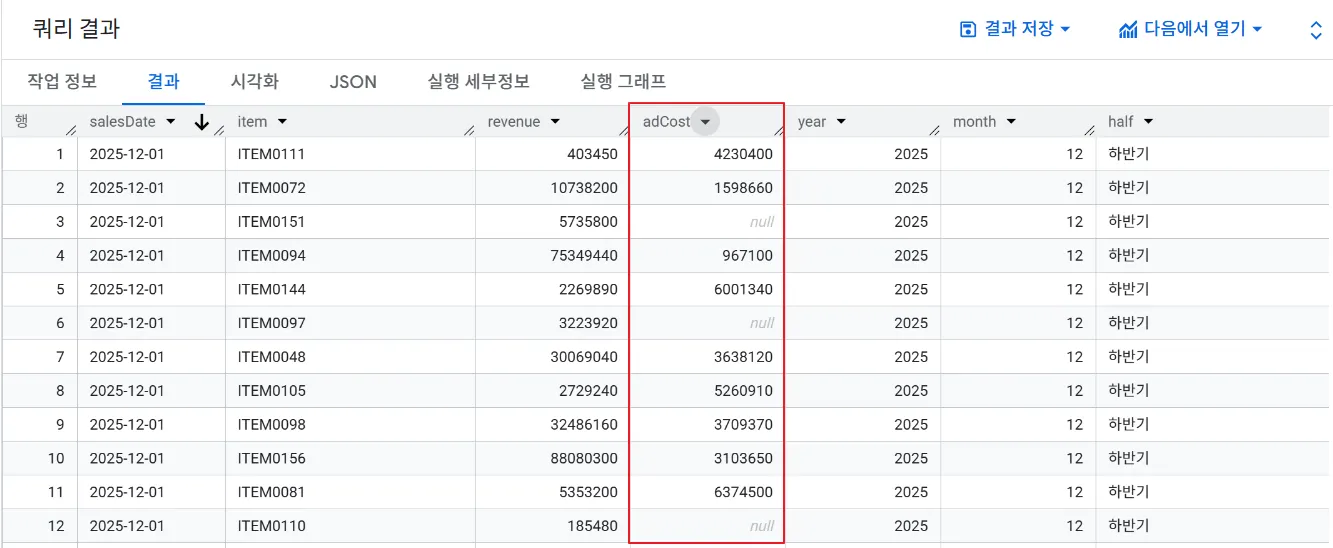This screenshot has height=548, width=1333.
Task: Open the item column dropdown arrow
Action: pos(282,122)
